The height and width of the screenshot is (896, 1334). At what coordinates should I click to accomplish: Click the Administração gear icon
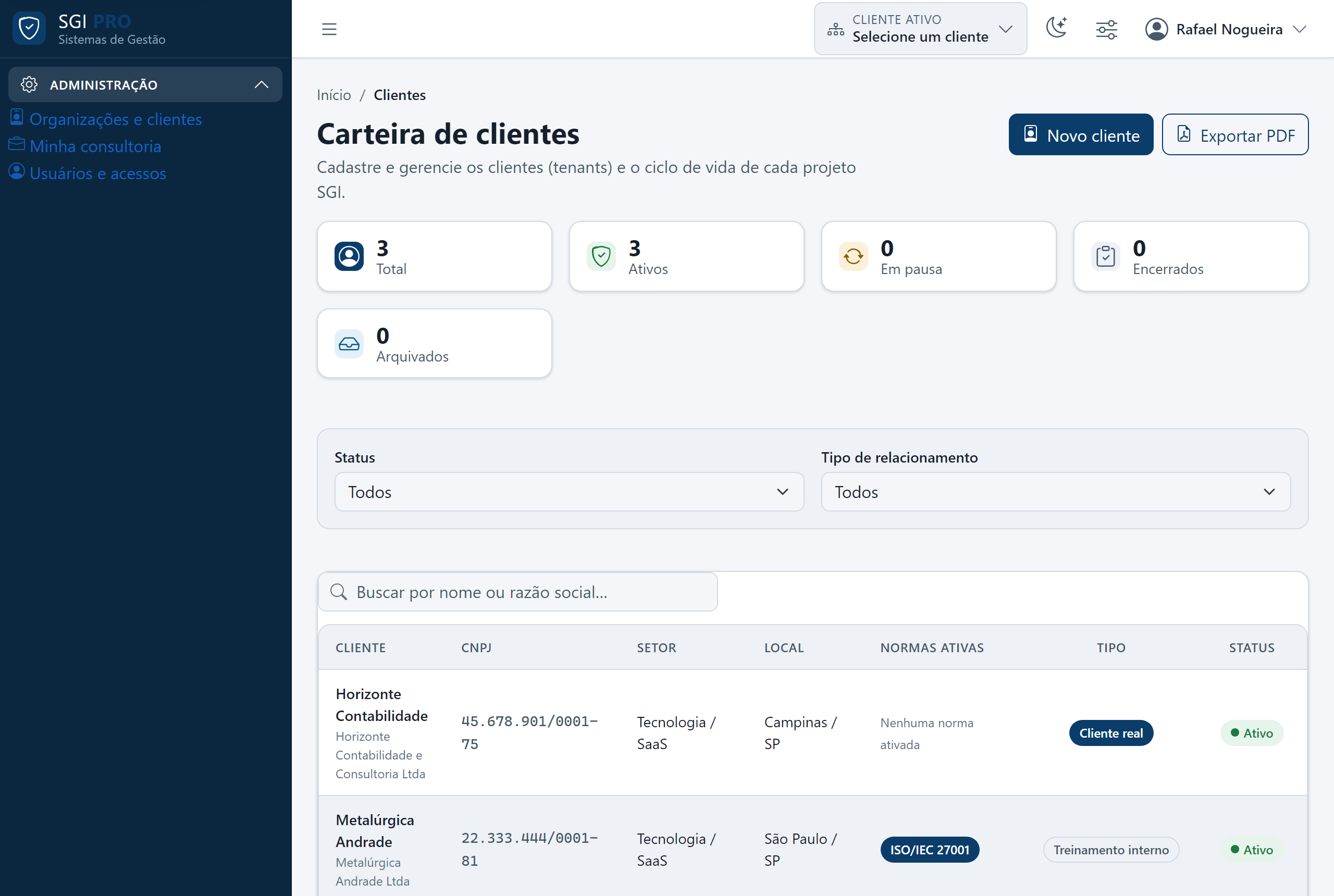[x=29, y=84]
